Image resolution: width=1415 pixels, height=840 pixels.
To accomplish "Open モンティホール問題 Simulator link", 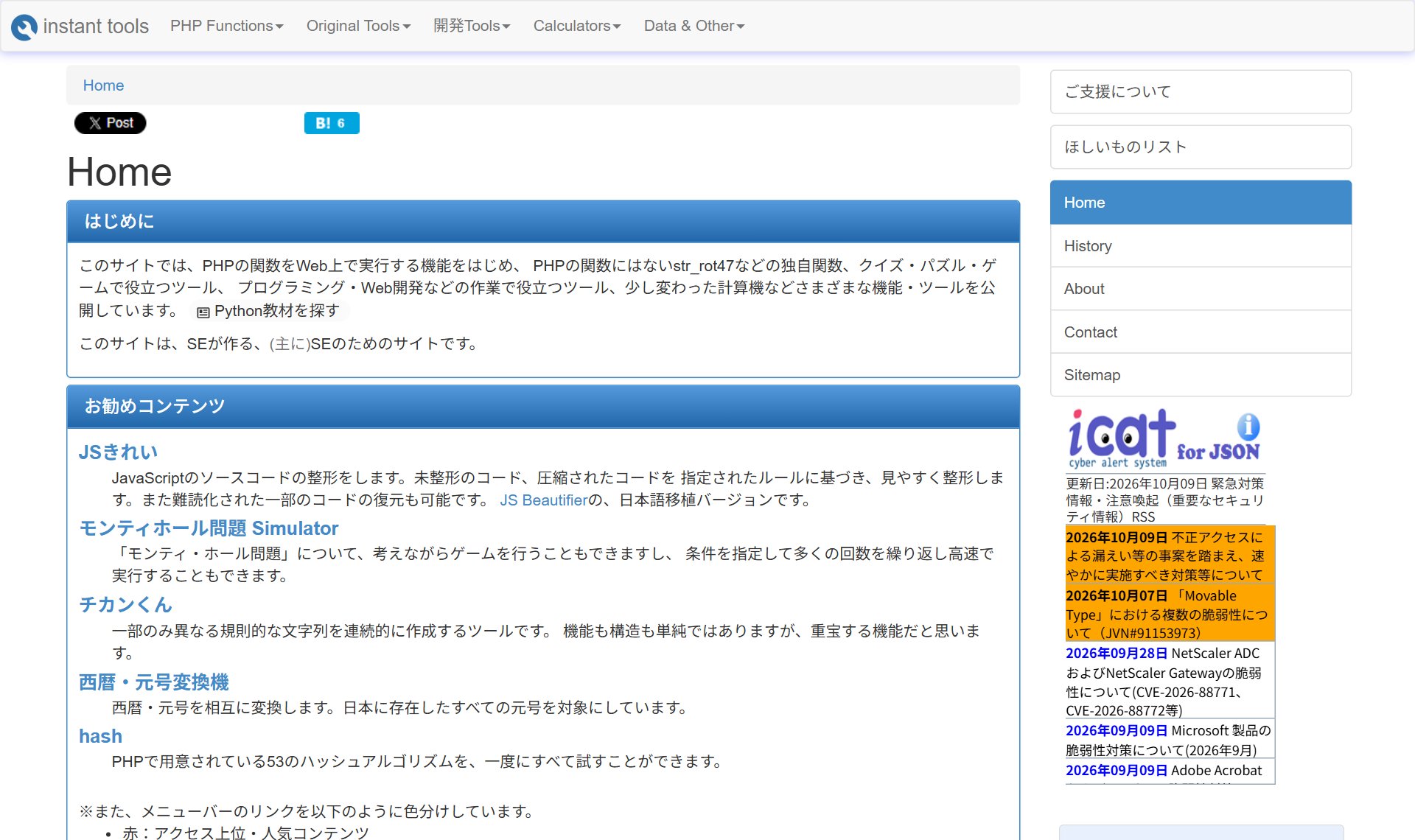I will click(x=209, y=528).
